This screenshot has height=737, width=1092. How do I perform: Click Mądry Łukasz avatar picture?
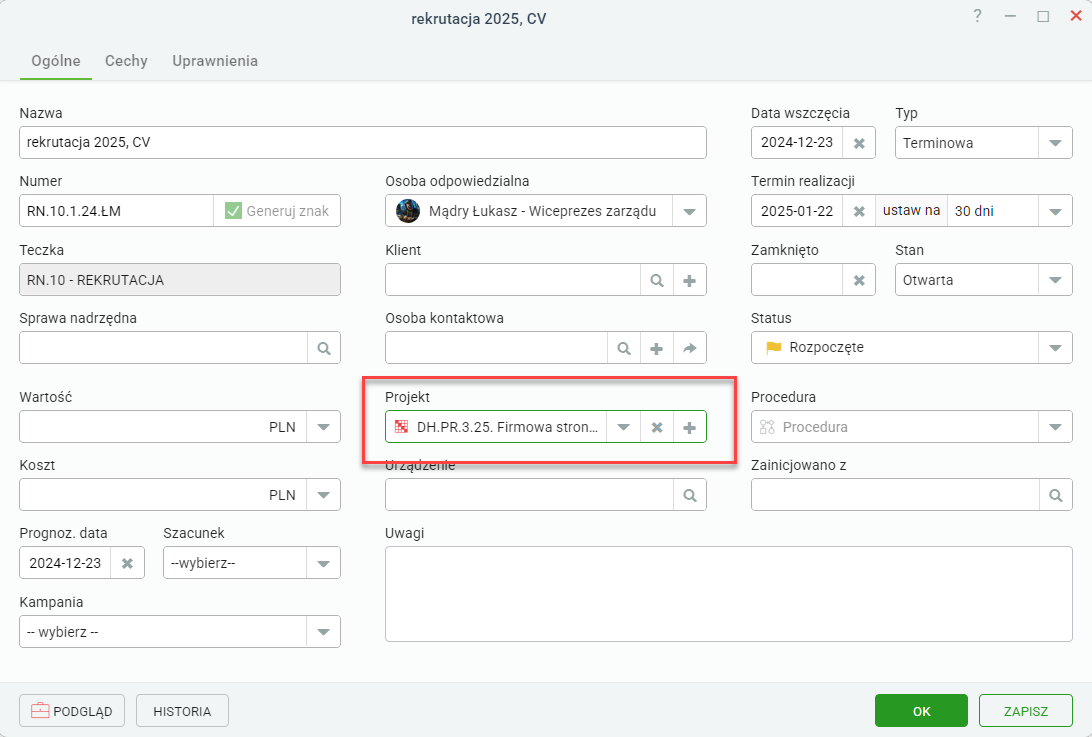(407, 211)
